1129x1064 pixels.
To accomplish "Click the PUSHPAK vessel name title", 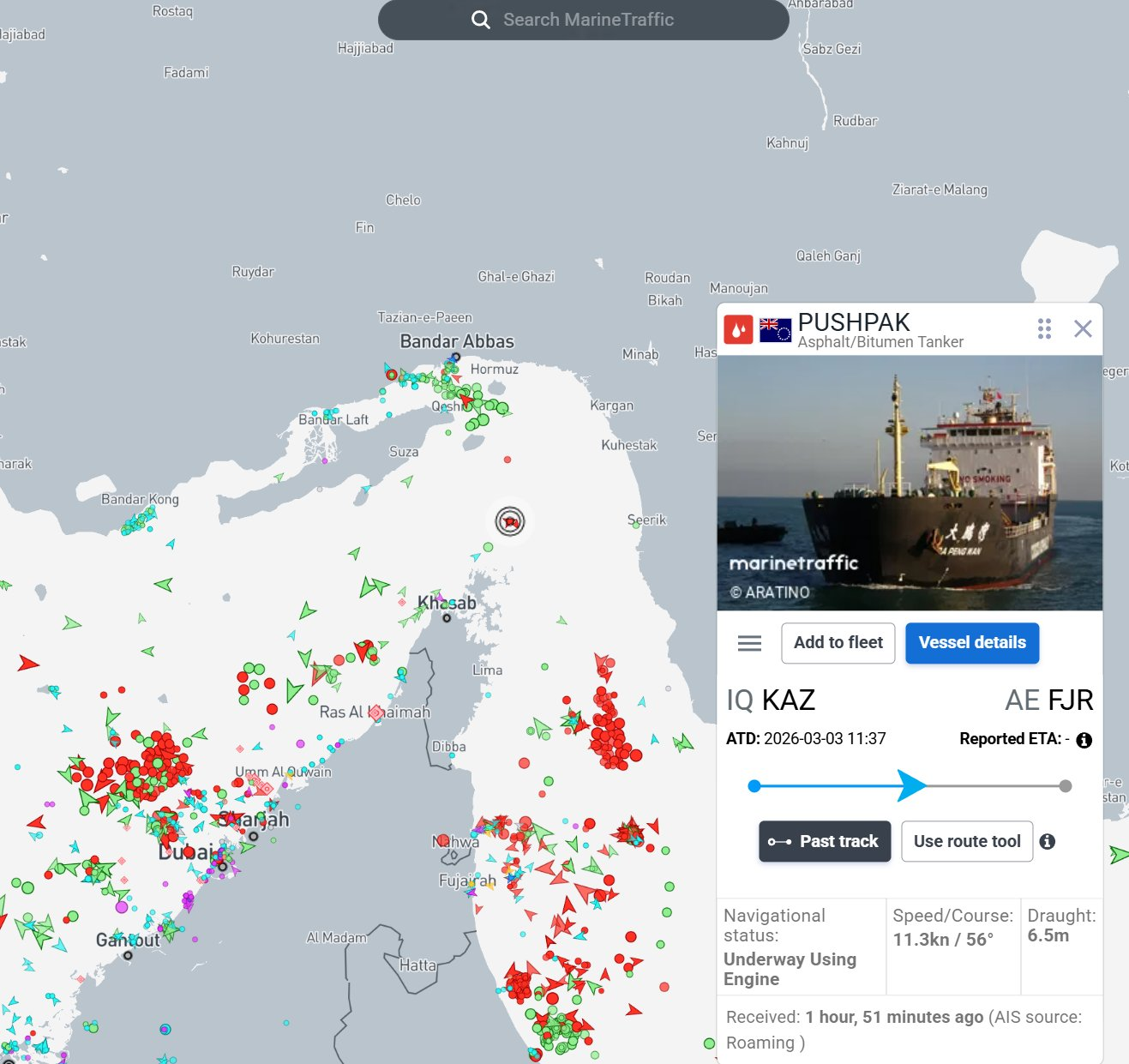I will click(x=854, y=322).
